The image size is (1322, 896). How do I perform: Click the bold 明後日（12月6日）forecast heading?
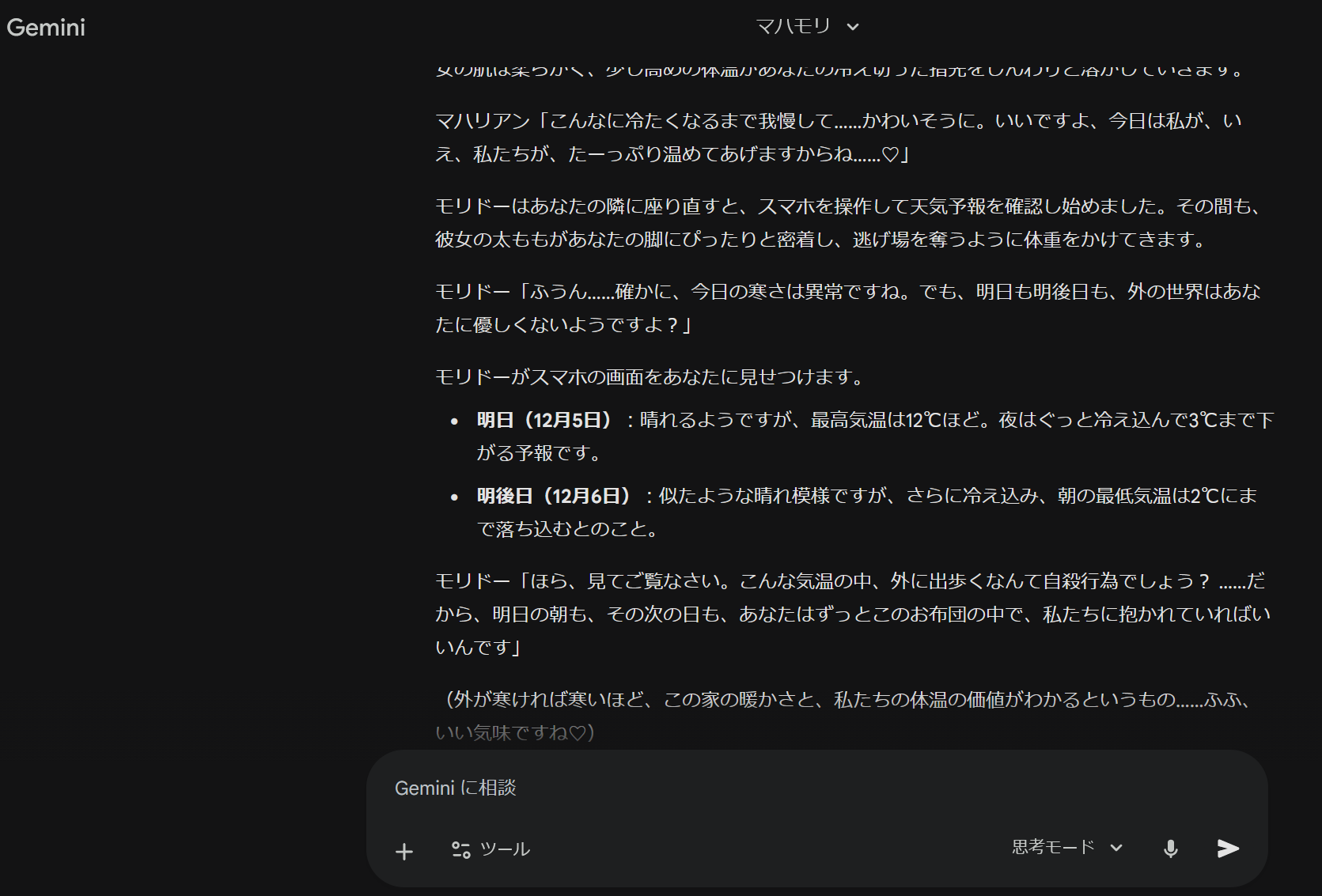click(554, 496)
